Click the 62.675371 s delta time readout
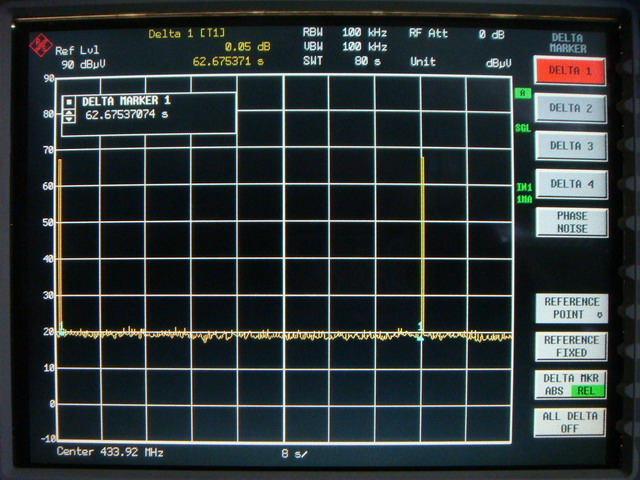The height and width of the screenshot is (480, 640). 228,62
